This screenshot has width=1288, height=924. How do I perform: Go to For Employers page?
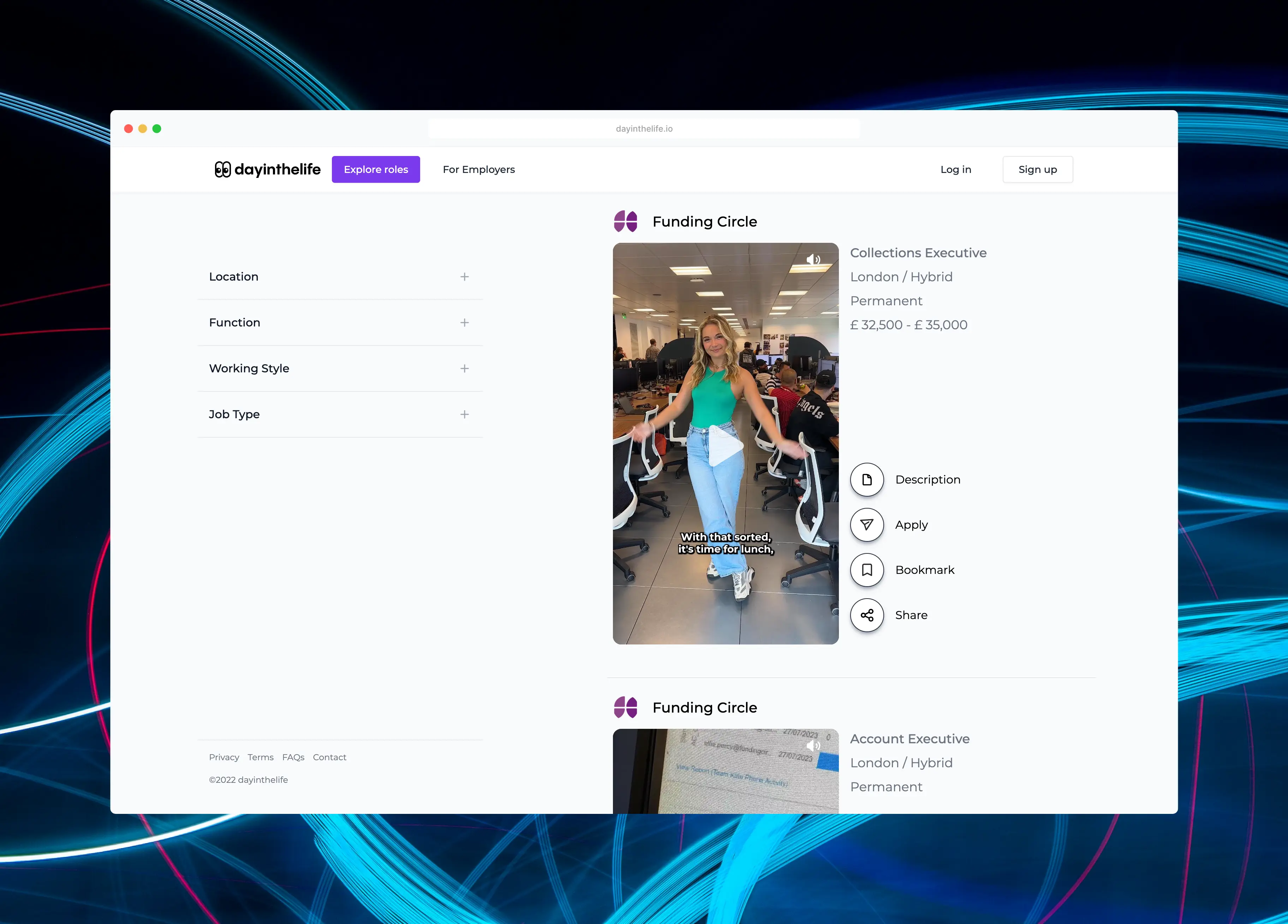479,169
